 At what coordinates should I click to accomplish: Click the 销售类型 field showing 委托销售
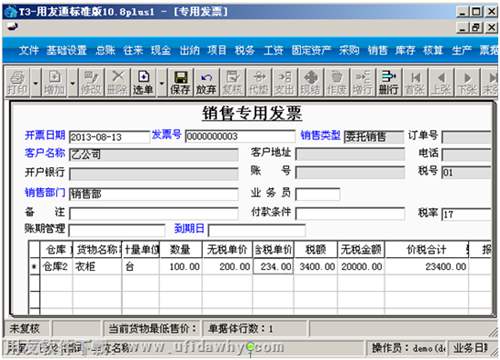coord(374,137)
